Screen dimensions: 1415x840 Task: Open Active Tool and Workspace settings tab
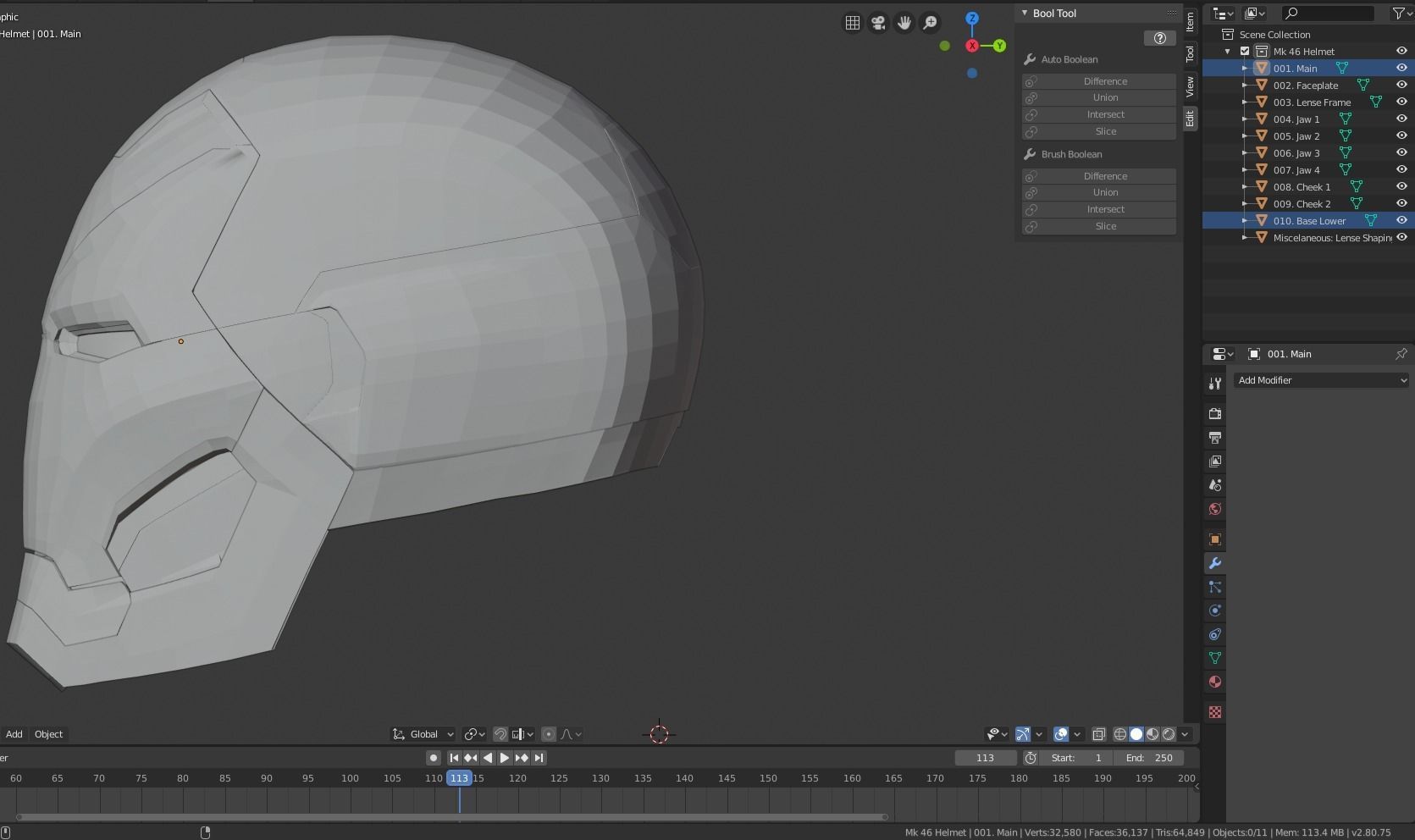point(1215,384)
